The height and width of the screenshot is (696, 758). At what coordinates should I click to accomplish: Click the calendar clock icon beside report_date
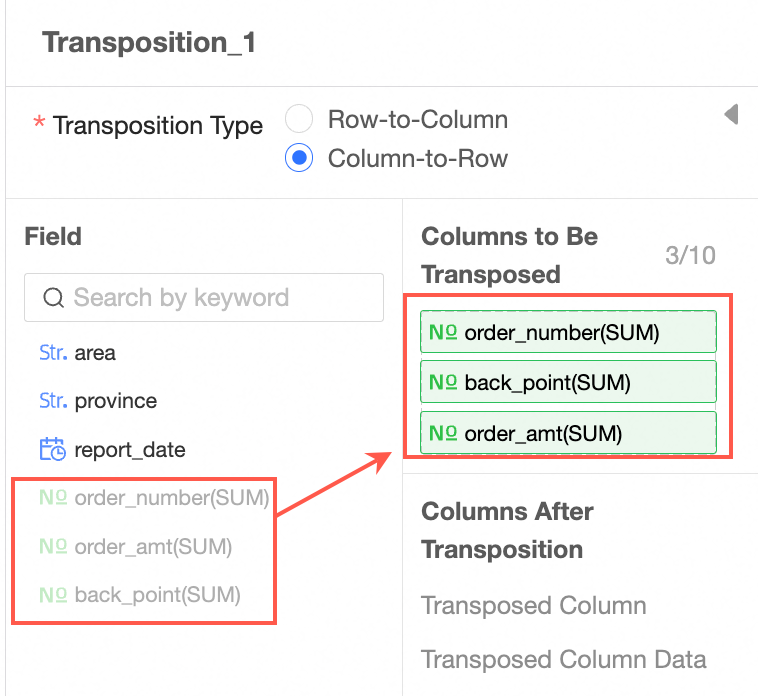coord(53,449)
